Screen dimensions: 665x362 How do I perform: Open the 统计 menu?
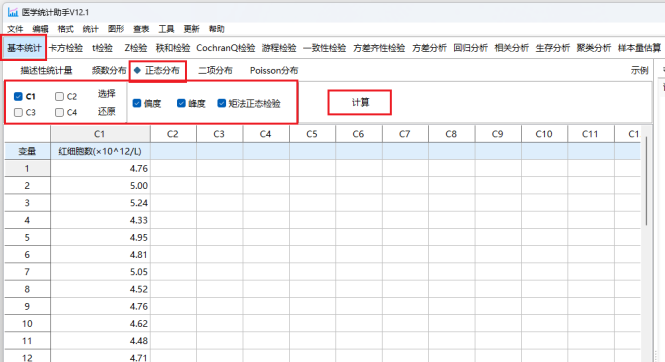pyautogui.click(x=90, y=29)
